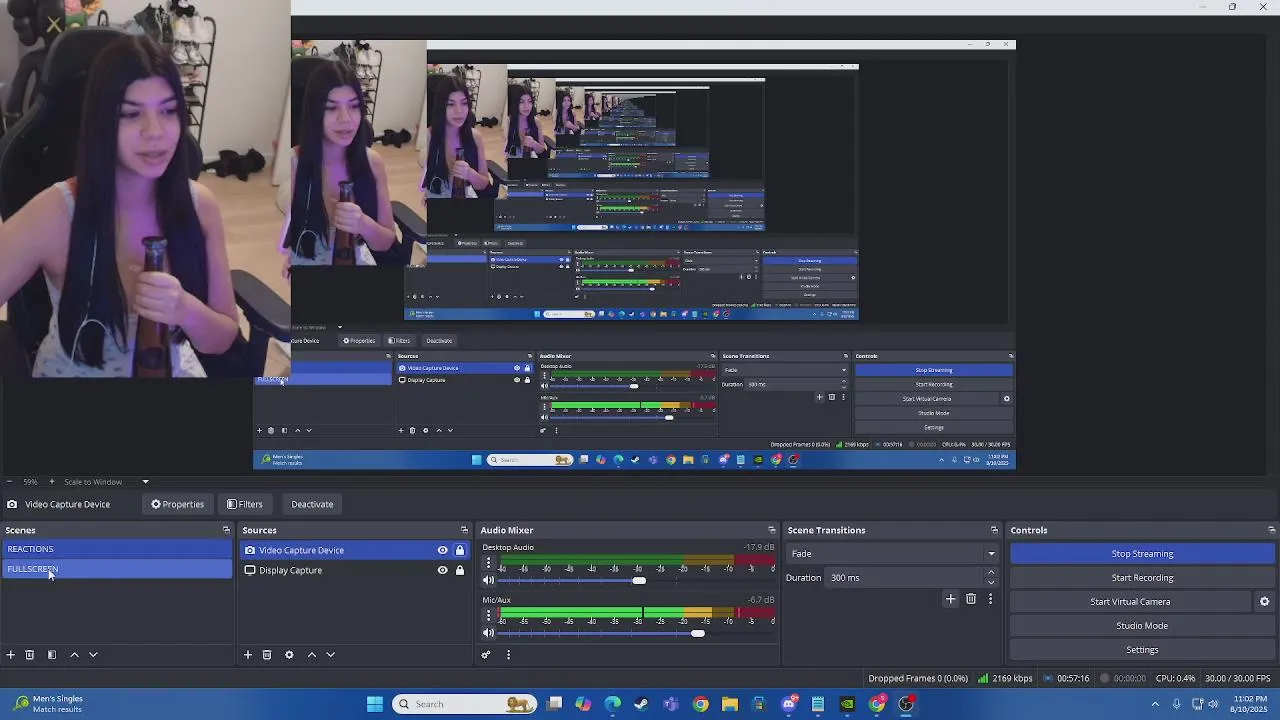Open Microsoft Teams from taskbar
1280x720 pixels.
click(x=670, y=704)
